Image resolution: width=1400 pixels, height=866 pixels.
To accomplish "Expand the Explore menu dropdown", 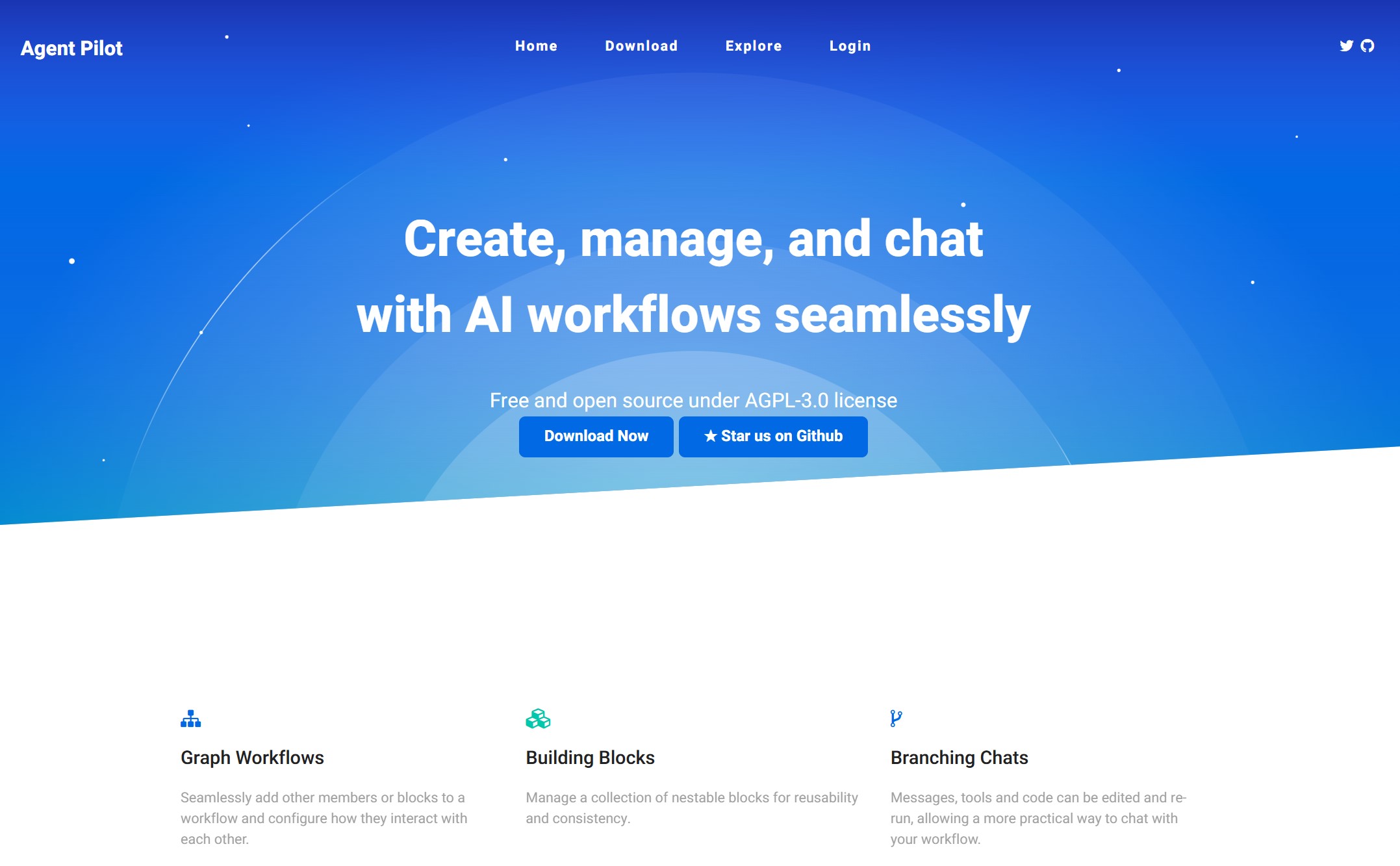I will pos(752,46).
